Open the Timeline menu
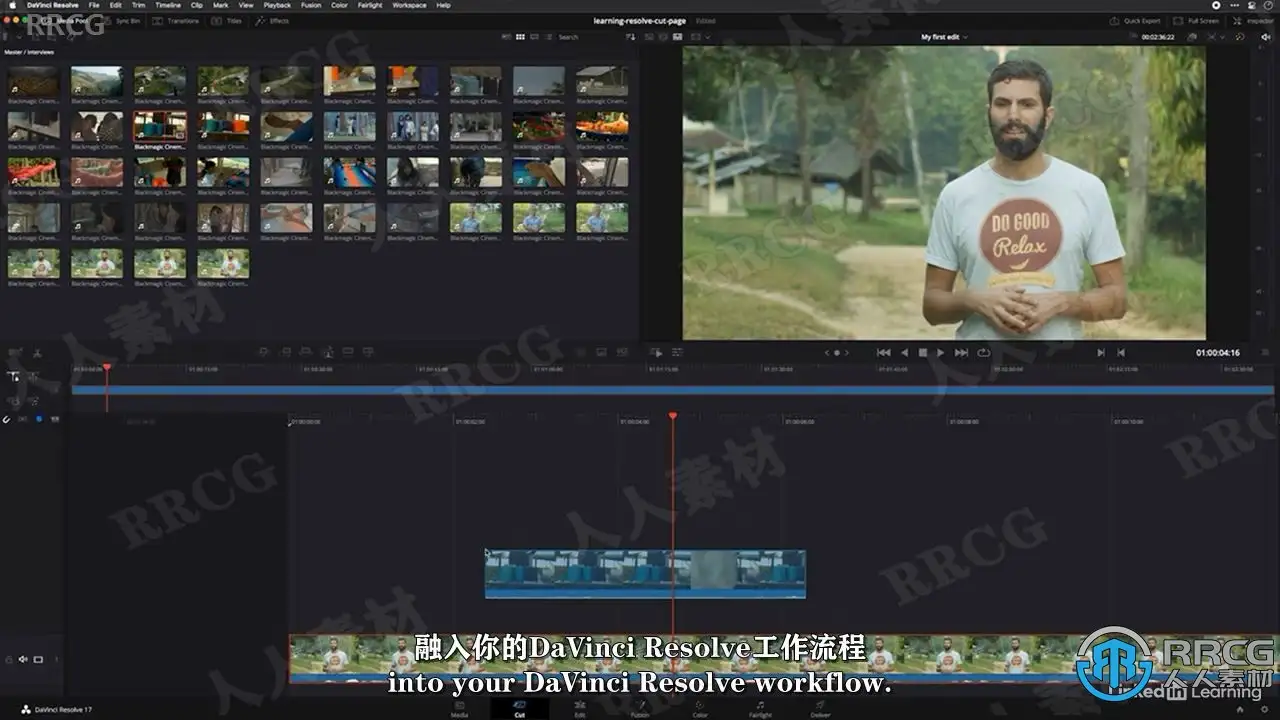 168,5
